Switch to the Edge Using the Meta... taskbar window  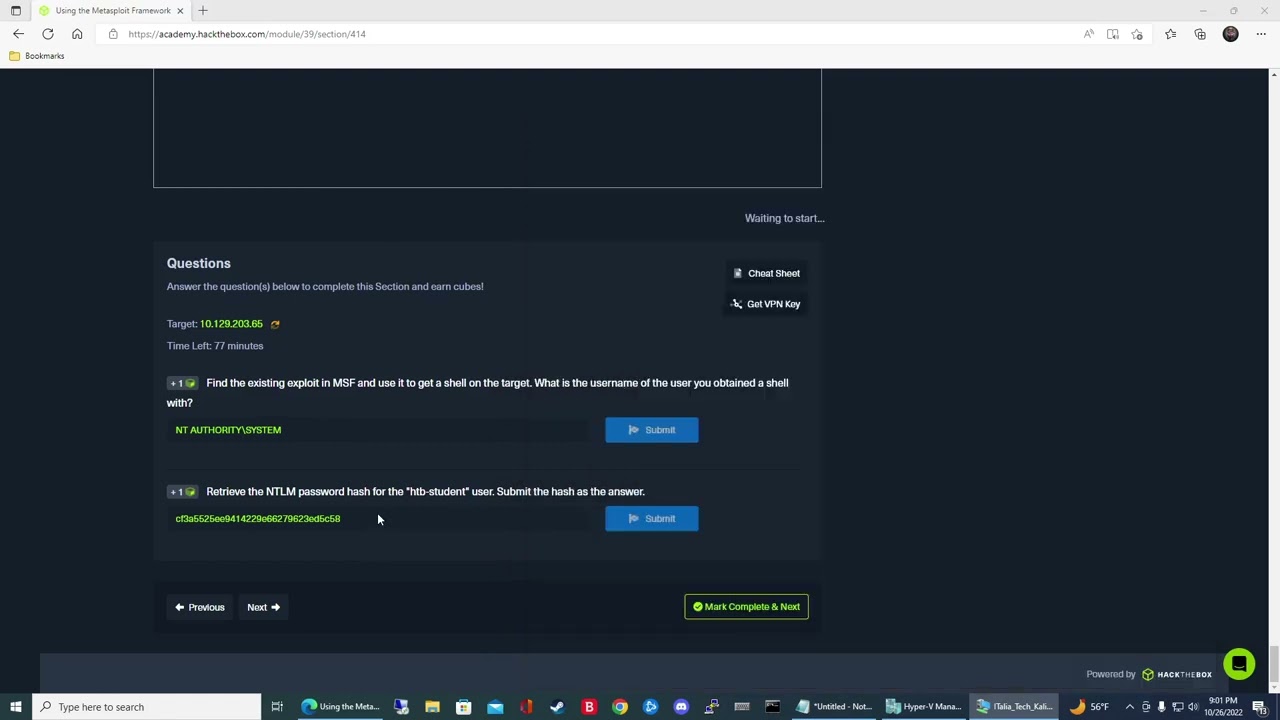tap(342, 707)
